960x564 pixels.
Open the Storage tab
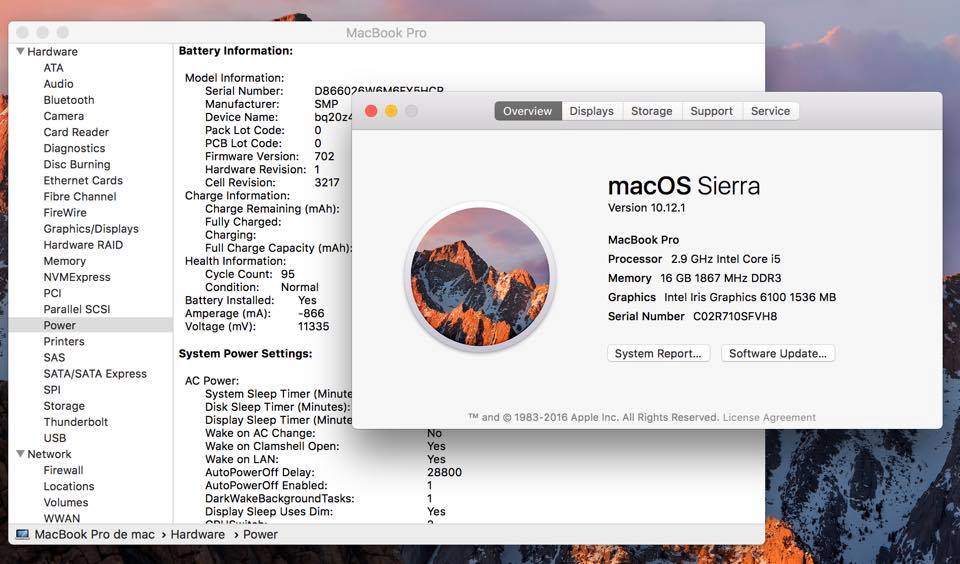coord(651,111)
